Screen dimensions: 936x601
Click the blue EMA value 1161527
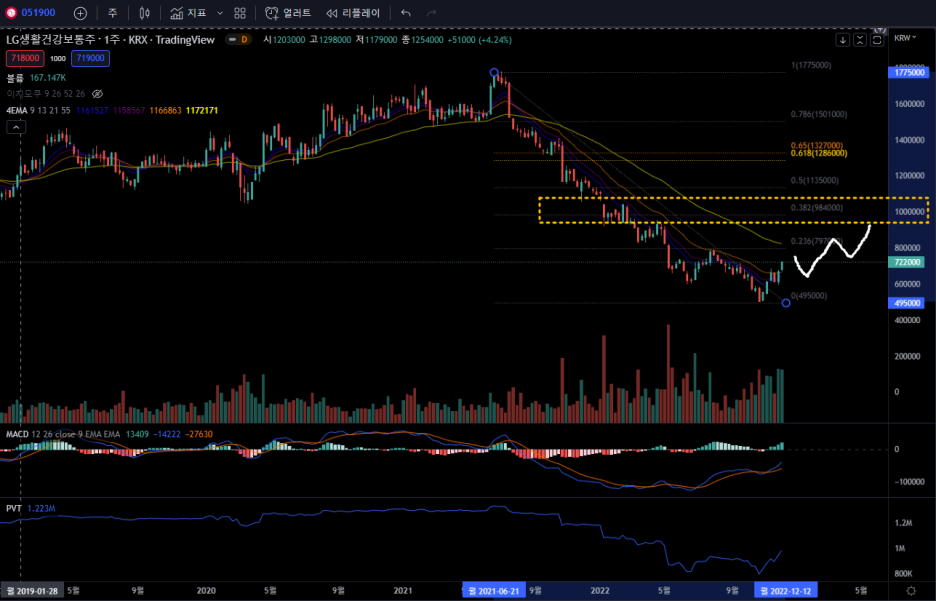coord(93,110)
